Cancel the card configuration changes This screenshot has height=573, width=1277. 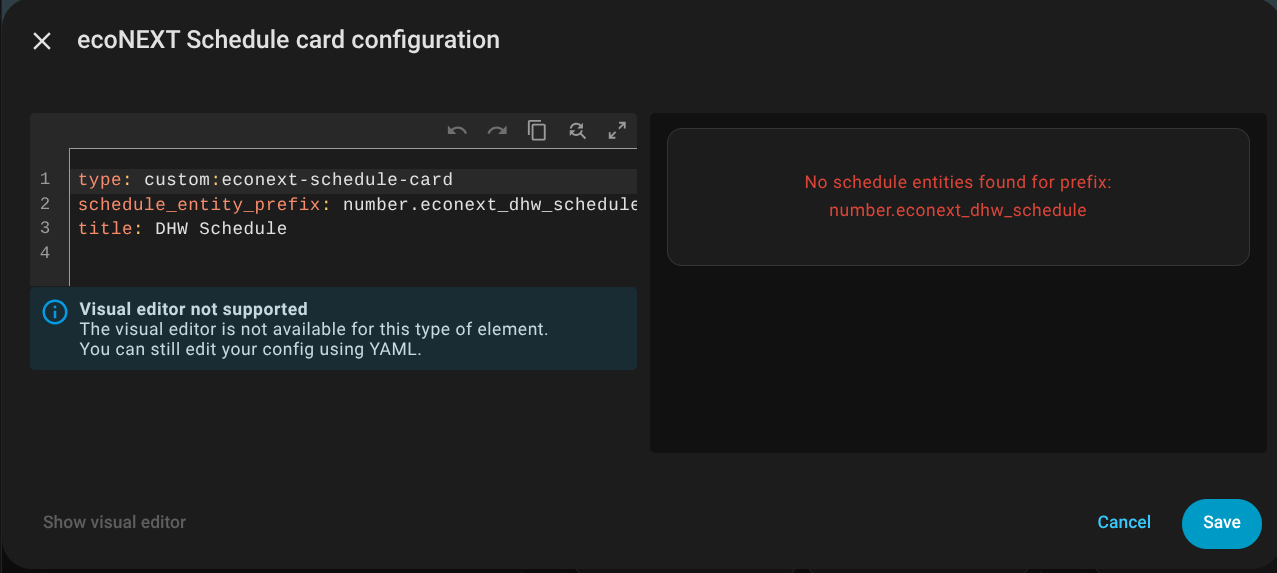1124,523
